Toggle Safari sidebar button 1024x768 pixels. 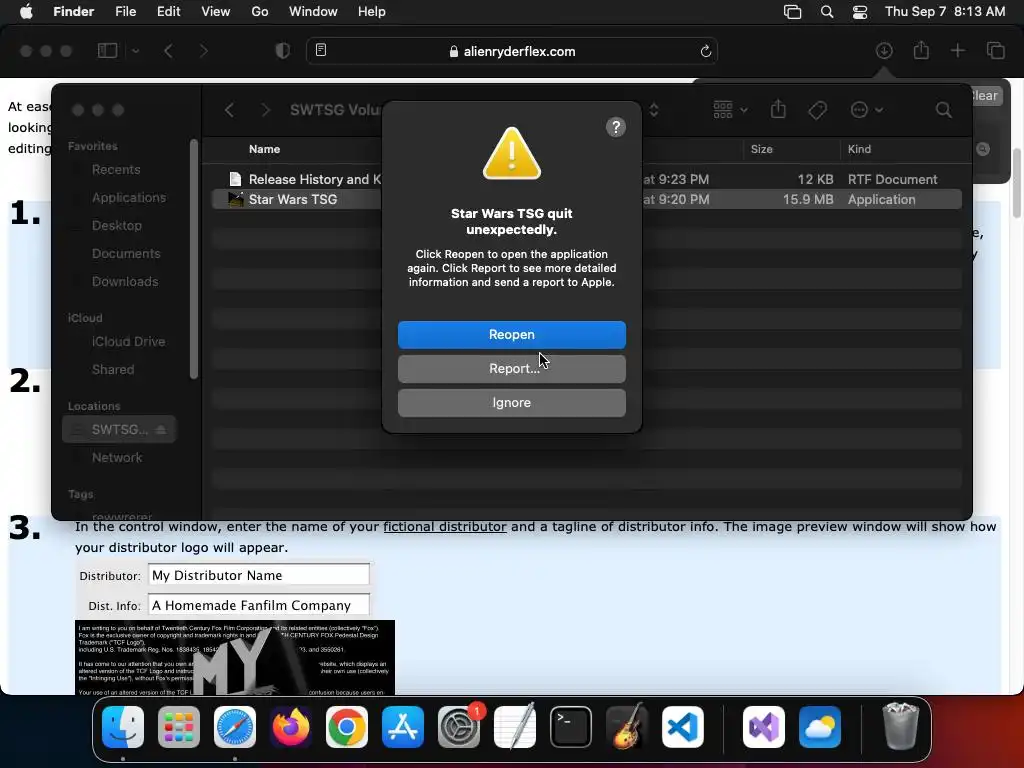point(107,51)
